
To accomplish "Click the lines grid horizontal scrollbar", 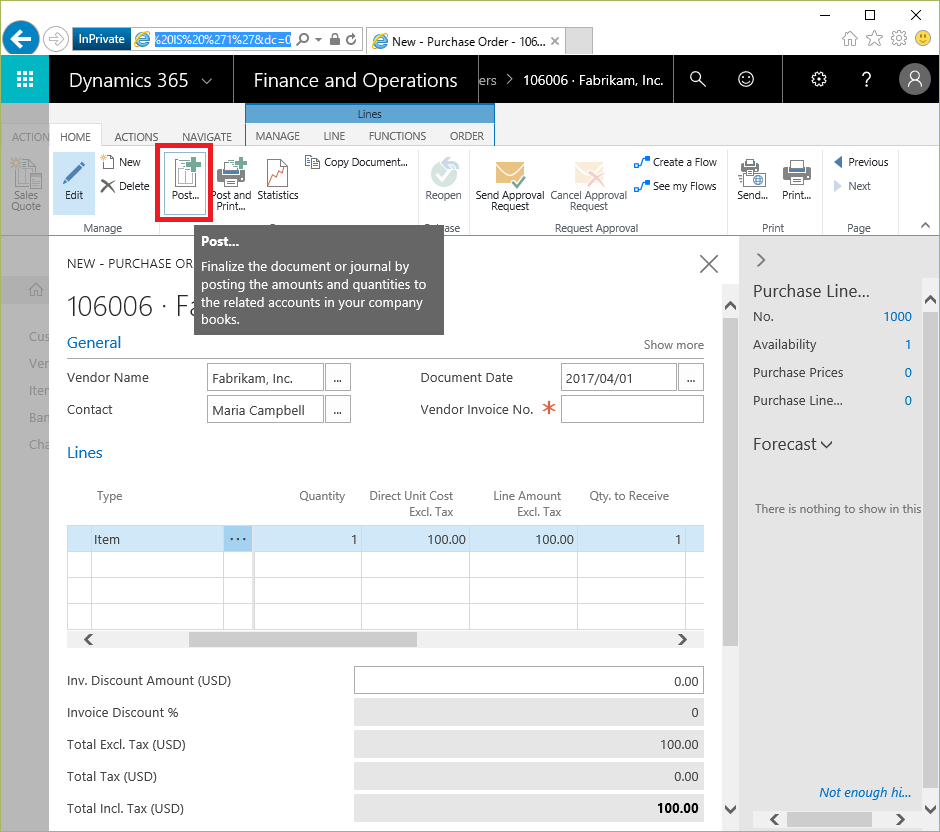I will (x=303, y=640).
